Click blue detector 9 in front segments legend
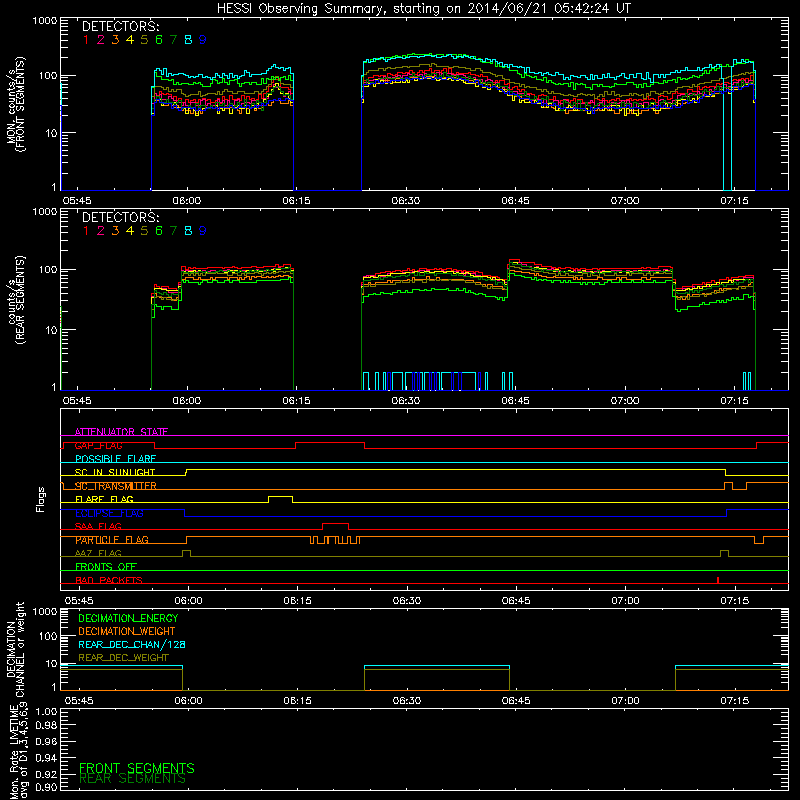The width and height of the screenshot is (800, 800). coord(203,39)
